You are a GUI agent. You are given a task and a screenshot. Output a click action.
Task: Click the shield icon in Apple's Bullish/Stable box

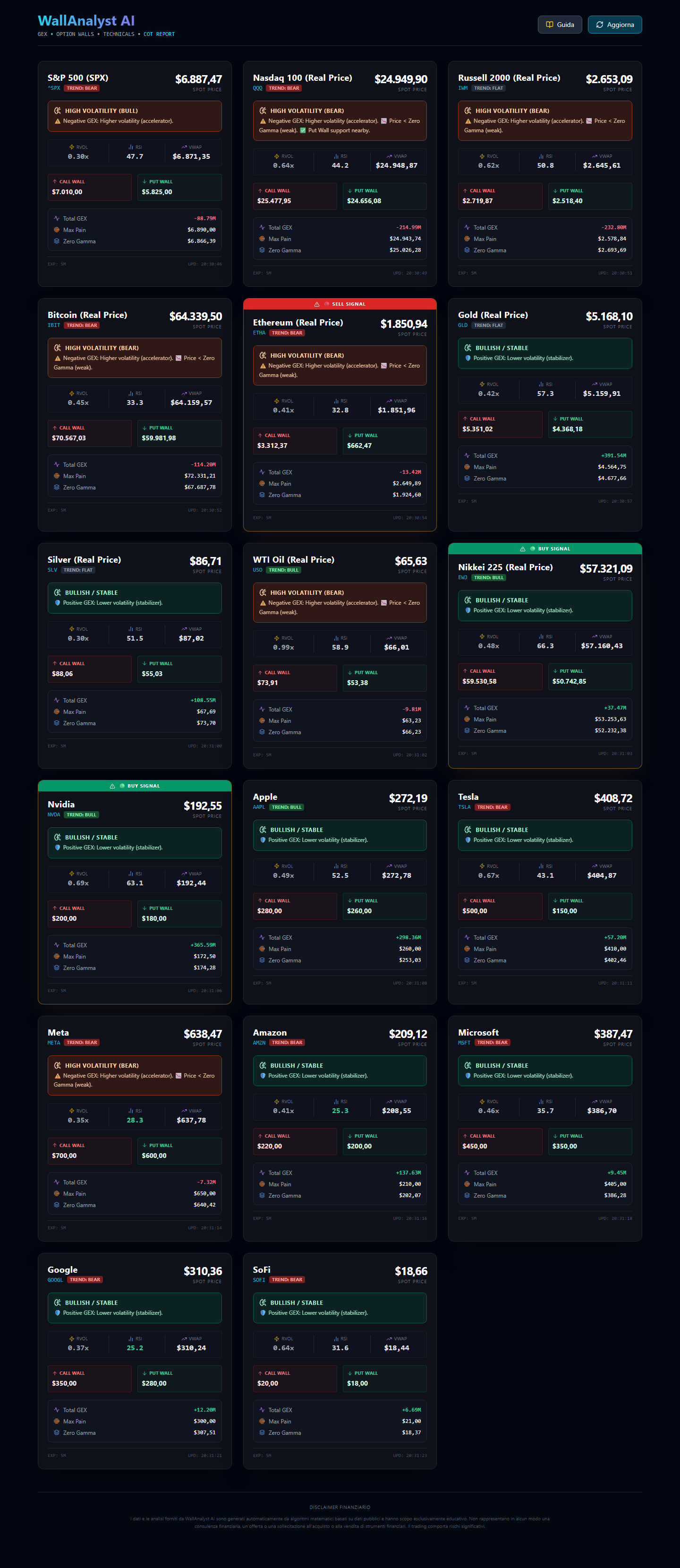pos(263,840)
